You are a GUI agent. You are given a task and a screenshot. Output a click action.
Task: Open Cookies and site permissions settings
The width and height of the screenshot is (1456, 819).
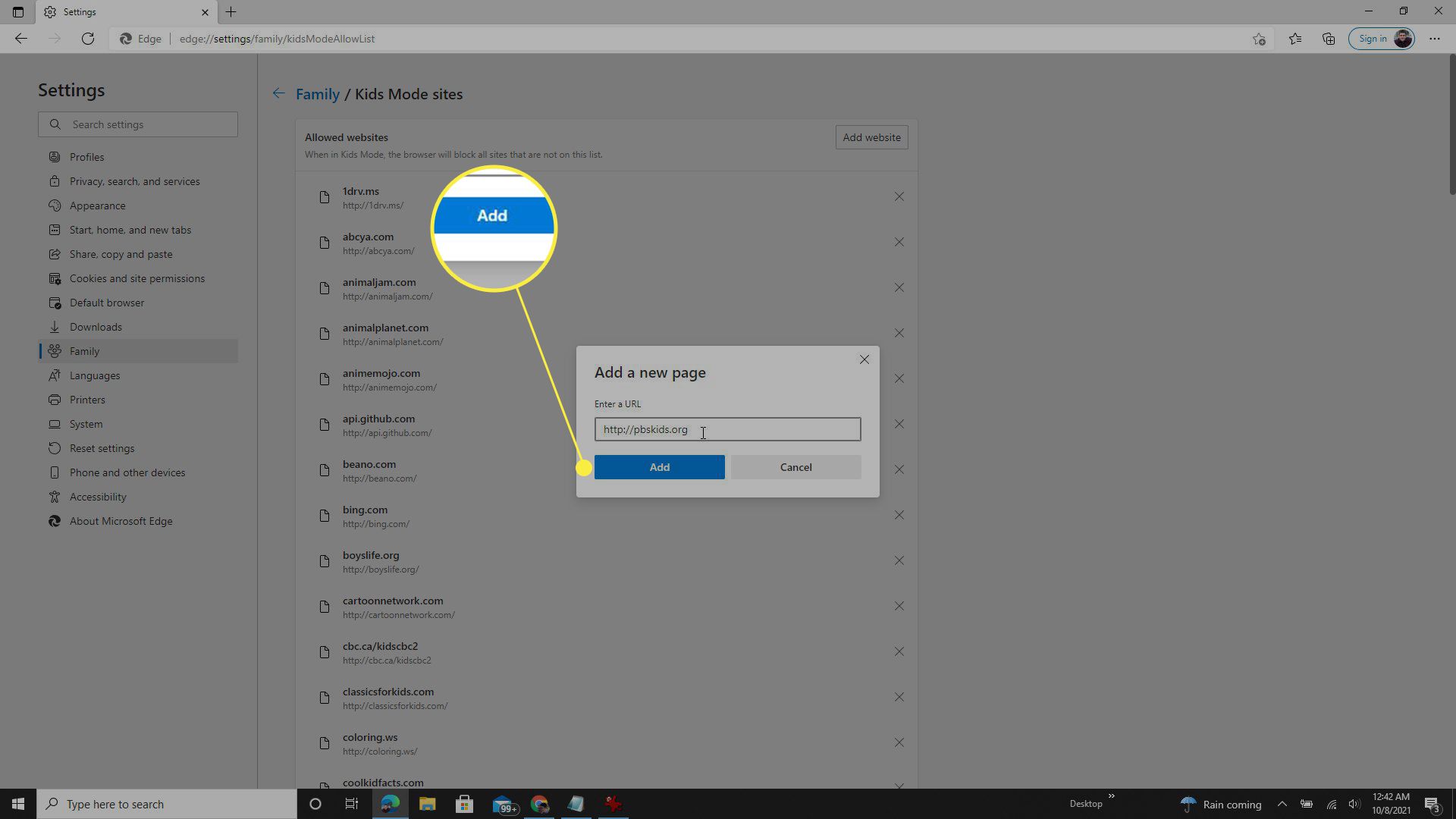[x=138, y=278]
